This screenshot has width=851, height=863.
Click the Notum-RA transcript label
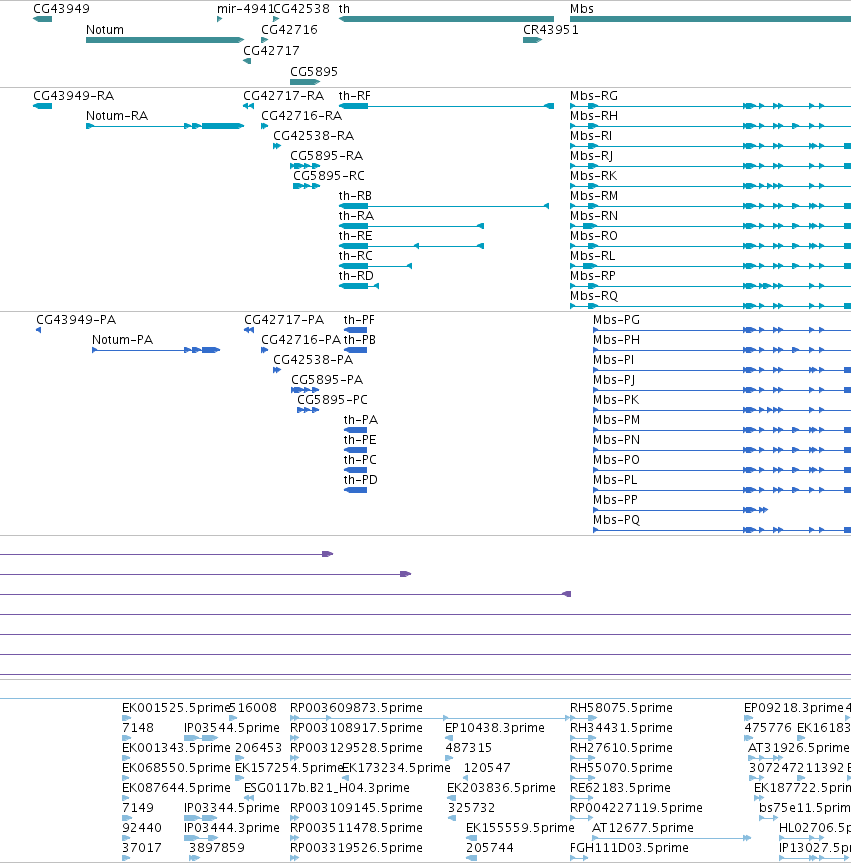[117, 116]
